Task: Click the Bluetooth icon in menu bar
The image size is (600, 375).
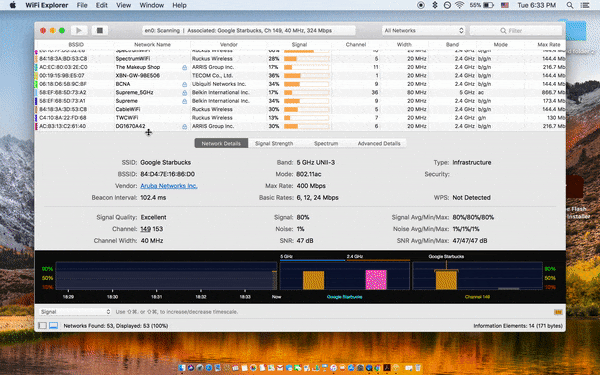Action: click(435, 5)
